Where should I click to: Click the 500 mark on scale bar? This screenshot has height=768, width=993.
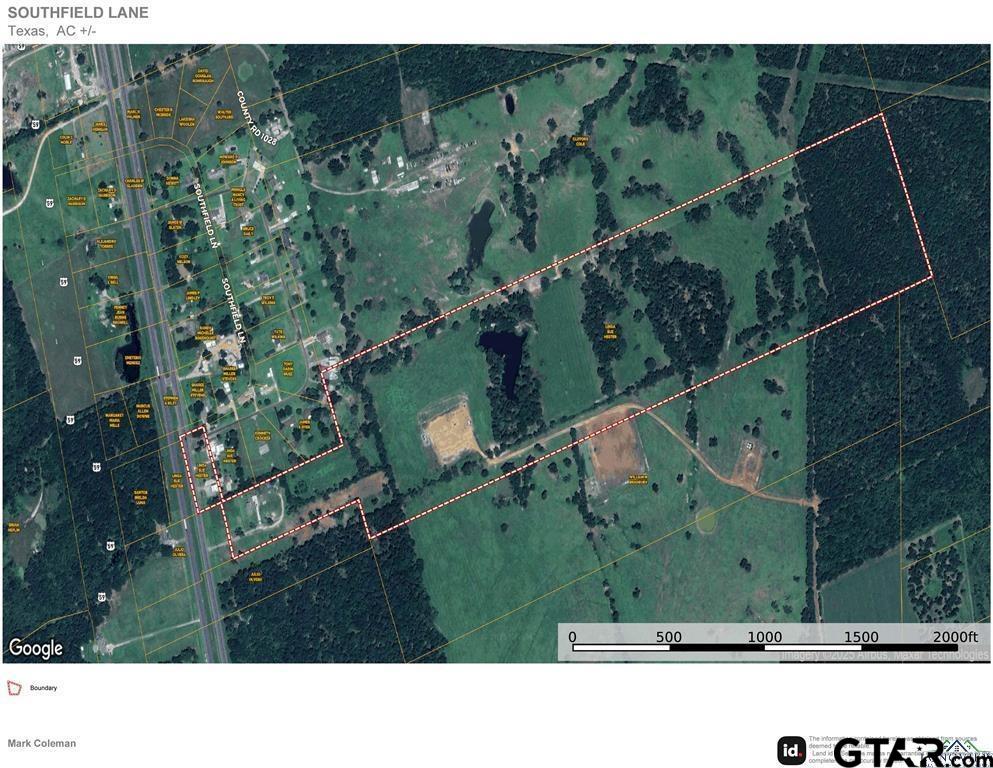click(x=669, y=637)
